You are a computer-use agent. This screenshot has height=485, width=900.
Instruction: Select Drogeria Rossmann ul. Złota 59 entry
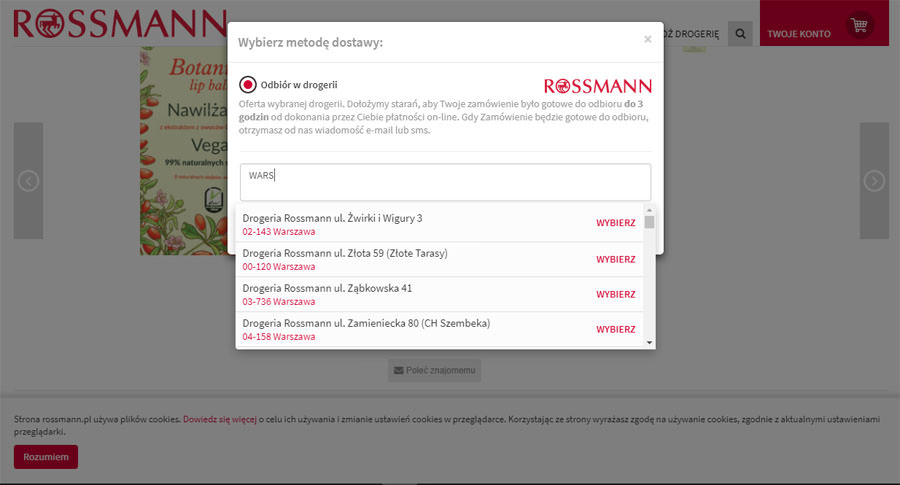coord(345,253)
